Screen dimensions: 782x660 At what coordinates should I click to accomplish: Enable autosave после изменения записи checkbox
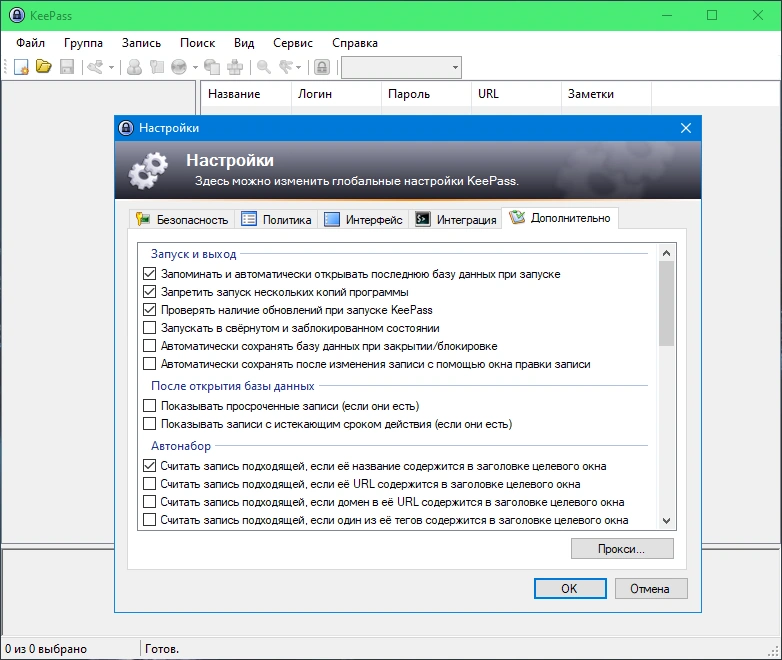point(149,364)
